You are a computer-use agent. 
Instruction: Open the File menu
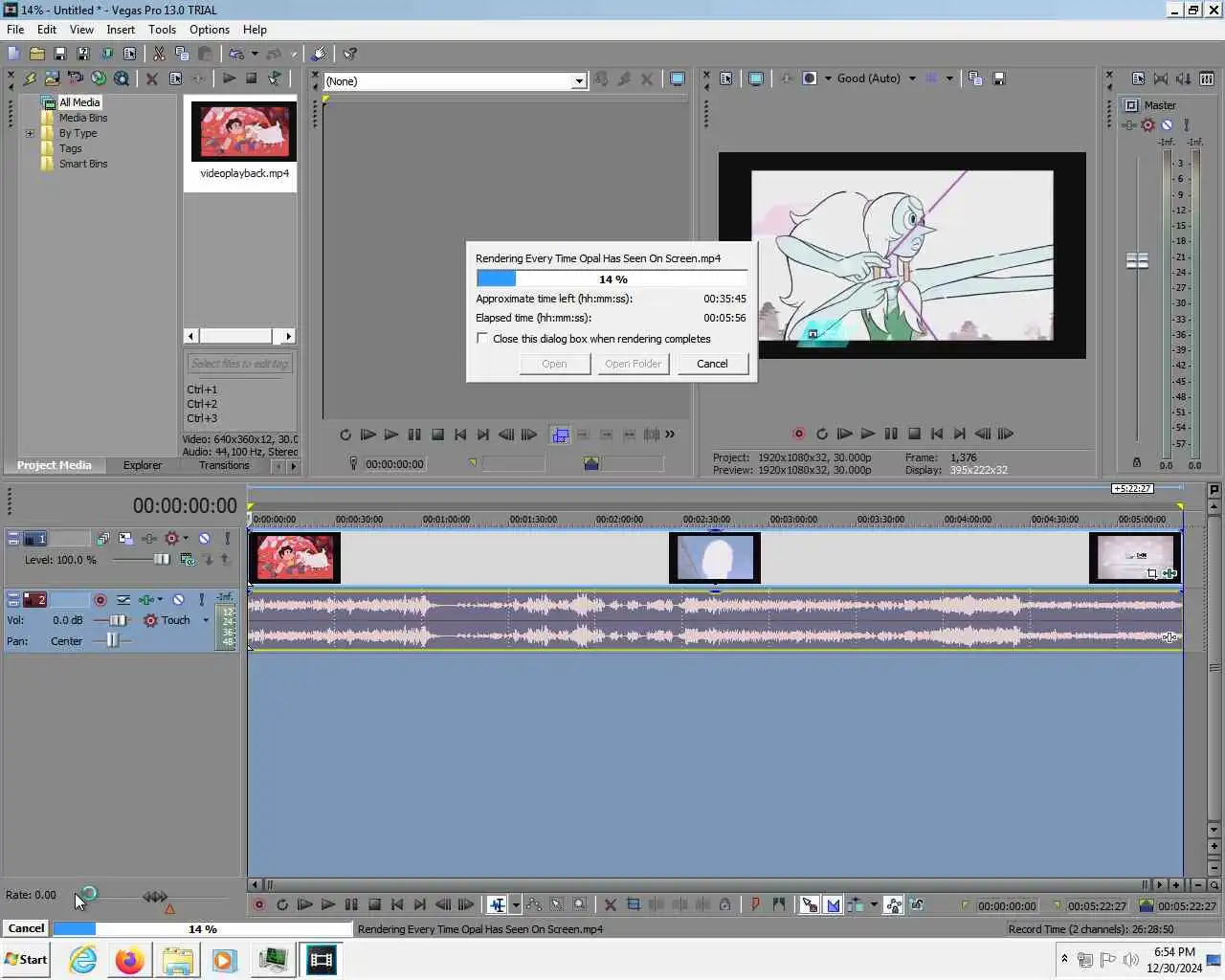[x=15, y=30]
